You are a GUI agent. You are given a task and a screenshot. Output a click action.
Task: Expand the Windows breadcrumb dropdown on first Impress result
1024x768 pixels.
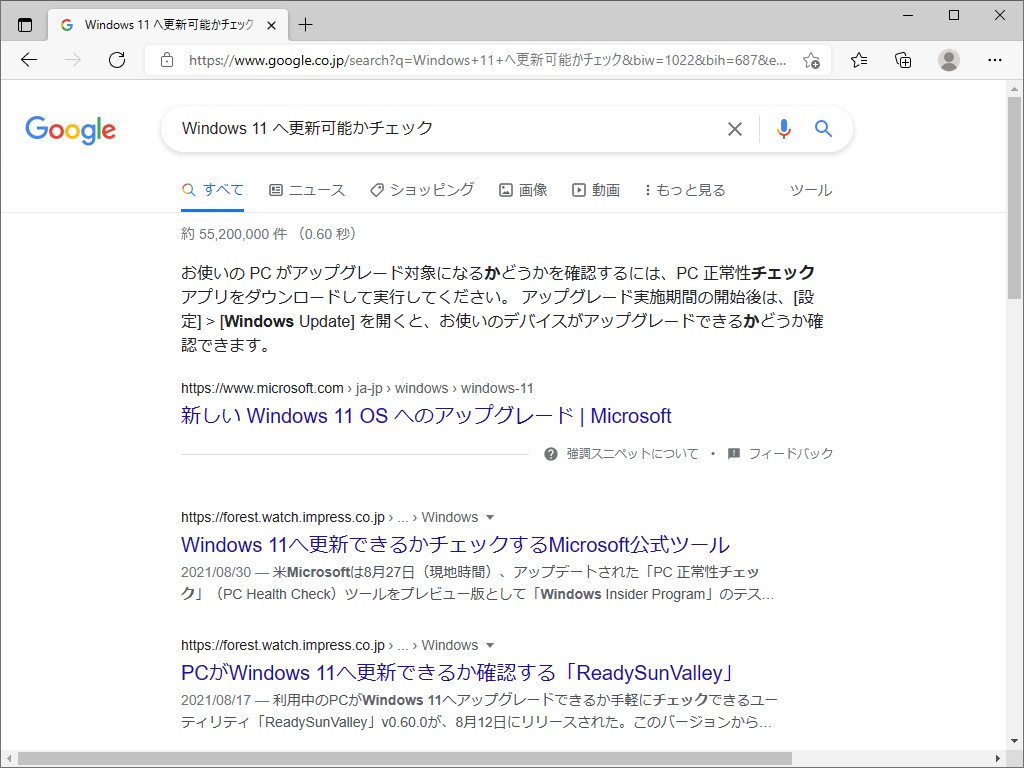tap(489, 517)
